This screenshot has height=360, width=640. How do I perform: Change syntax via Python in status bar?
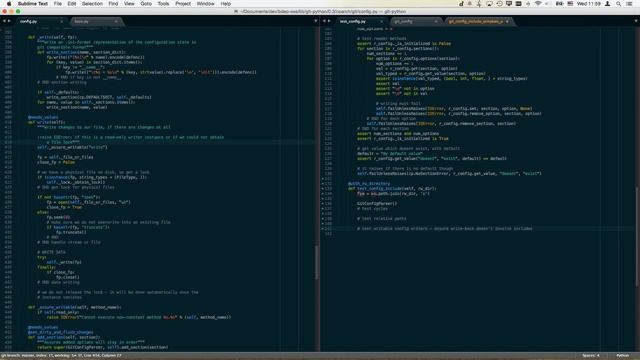point(622,356)
